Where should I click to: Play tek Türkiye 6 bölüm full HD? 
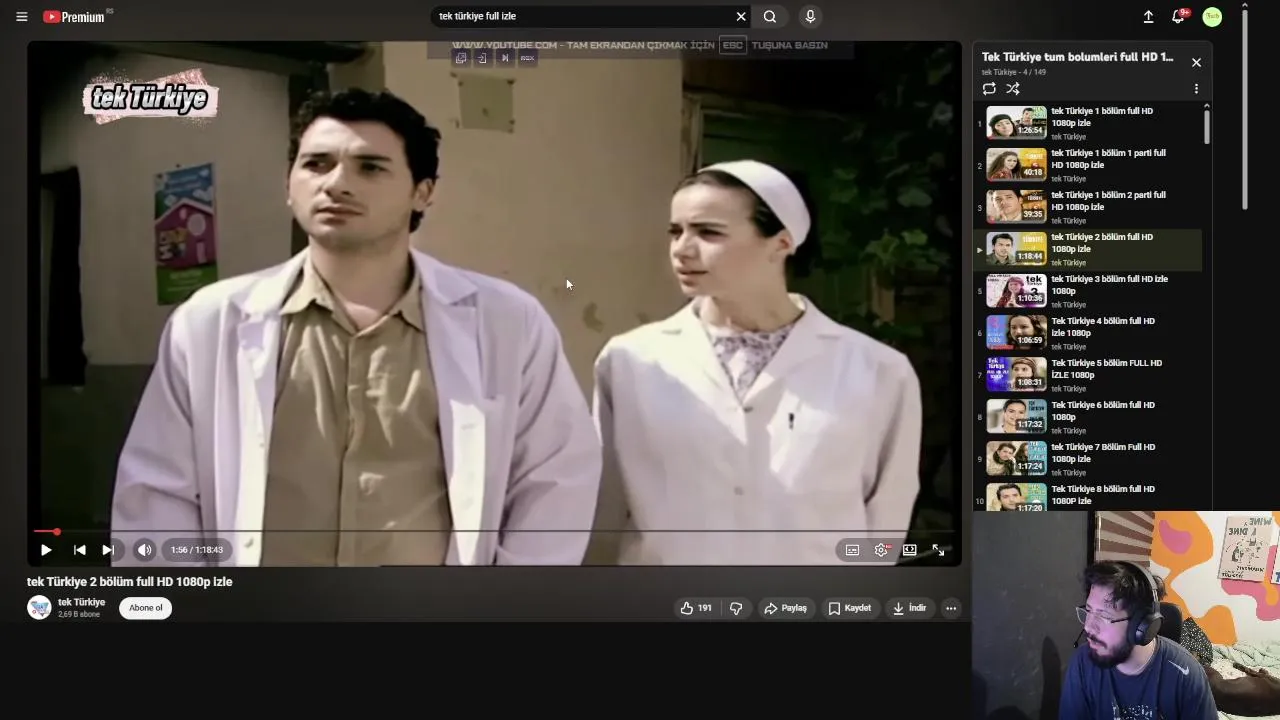point(1088,417)
